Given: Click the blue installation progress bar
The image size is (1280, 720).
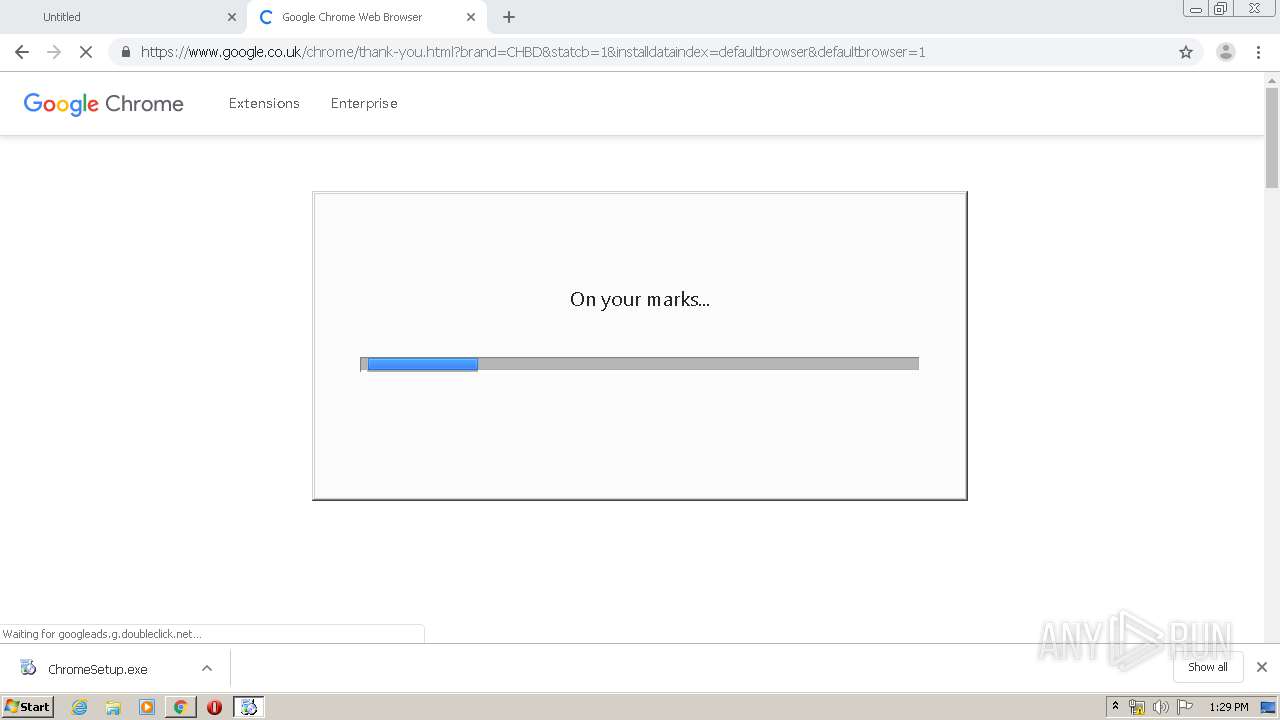Looking at the screenshot, I should (x=422, y=364).
